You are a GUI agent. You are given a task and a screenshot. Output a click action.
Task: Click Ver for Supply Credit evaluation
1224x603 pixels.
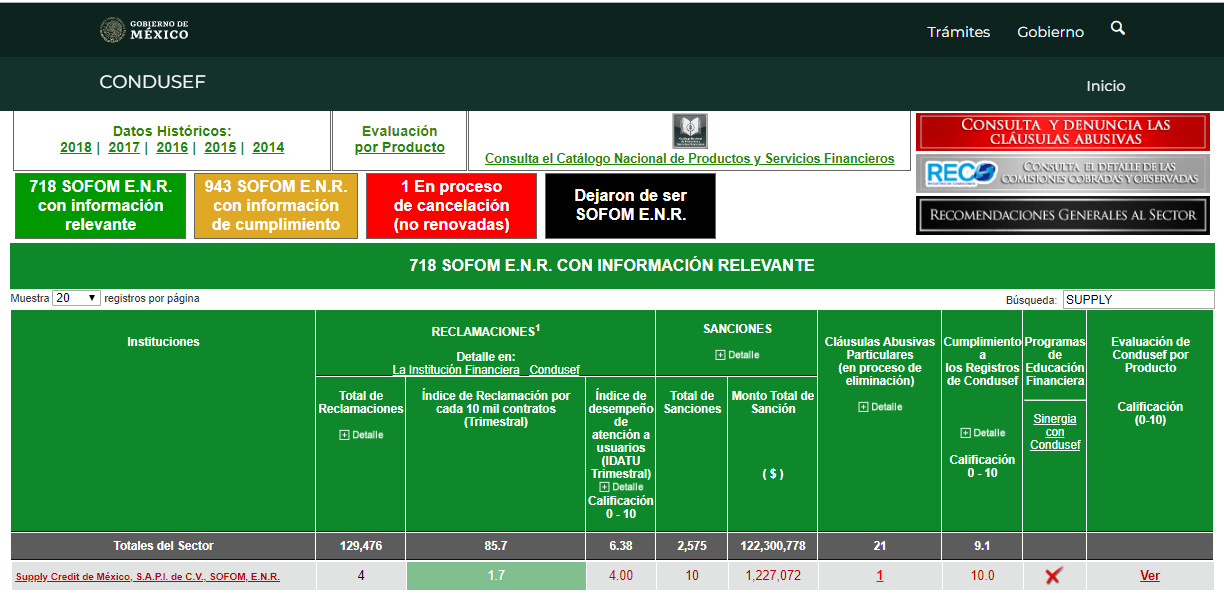(x=1150, y=576)
